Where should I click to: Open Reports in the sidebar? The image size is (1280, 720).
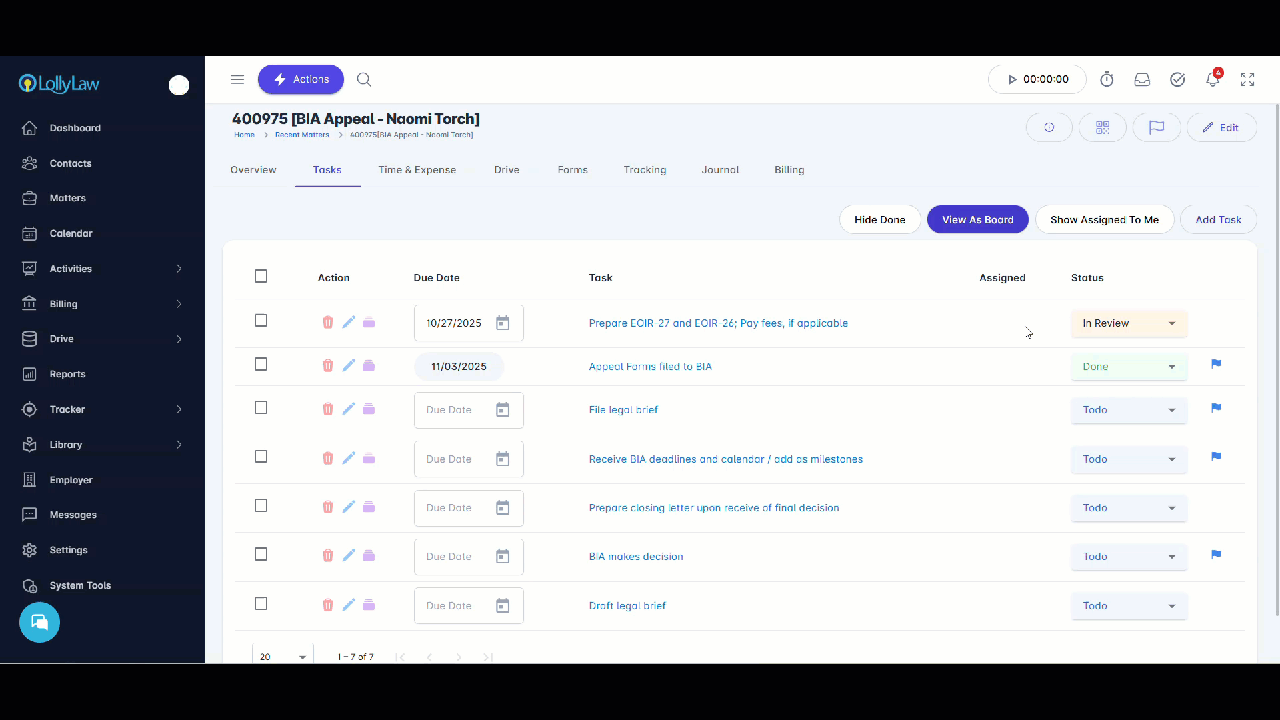coord(67,374)
